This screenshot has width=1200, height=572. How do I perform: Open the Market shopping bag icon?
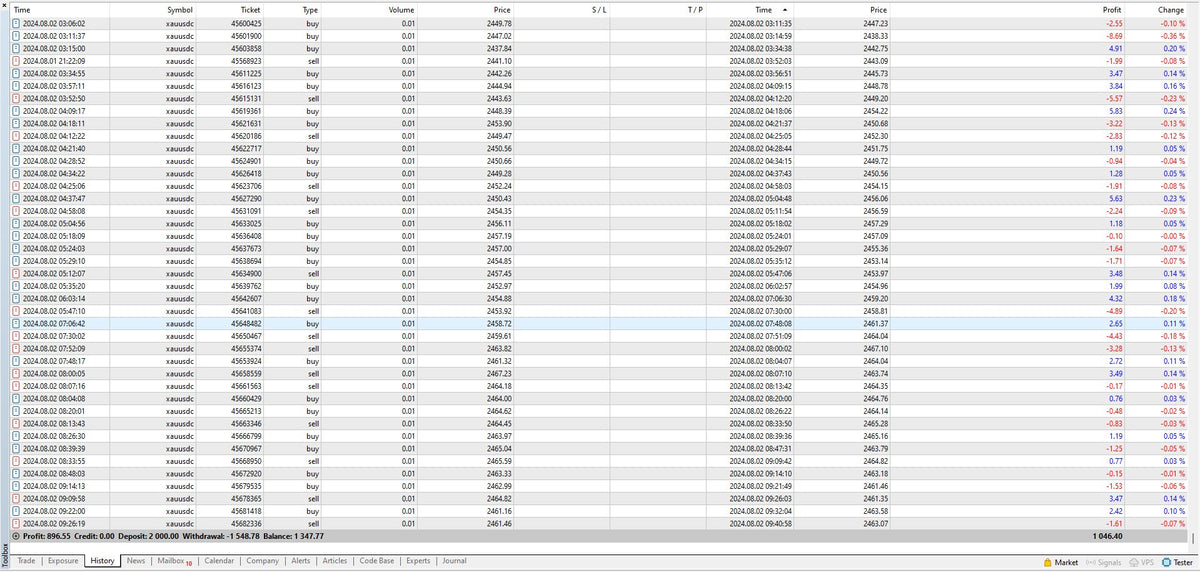[x=1047, y=562]
